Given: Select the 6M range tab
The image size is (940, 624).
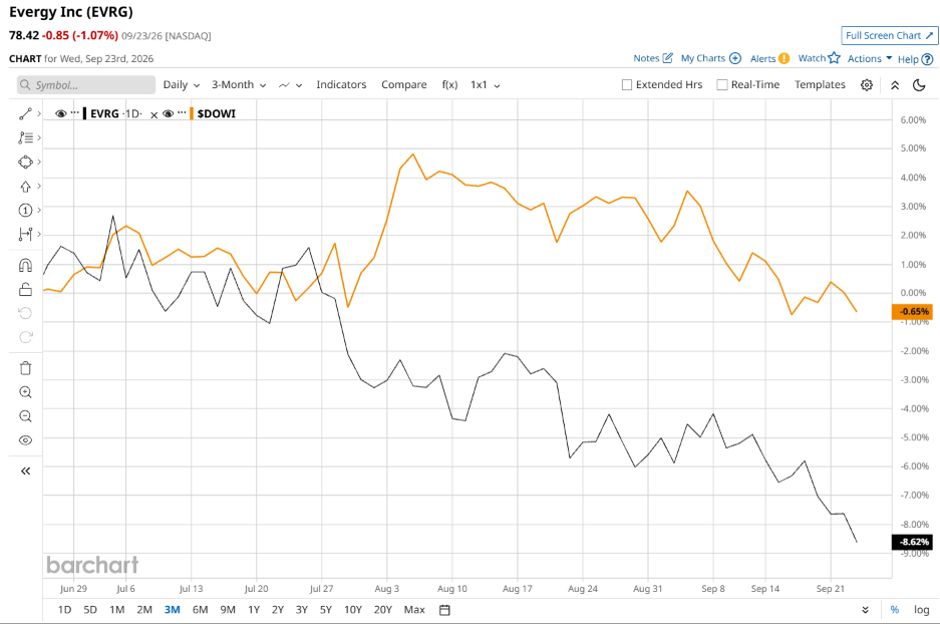Looking at the screenshot, I should coord(200,610).
